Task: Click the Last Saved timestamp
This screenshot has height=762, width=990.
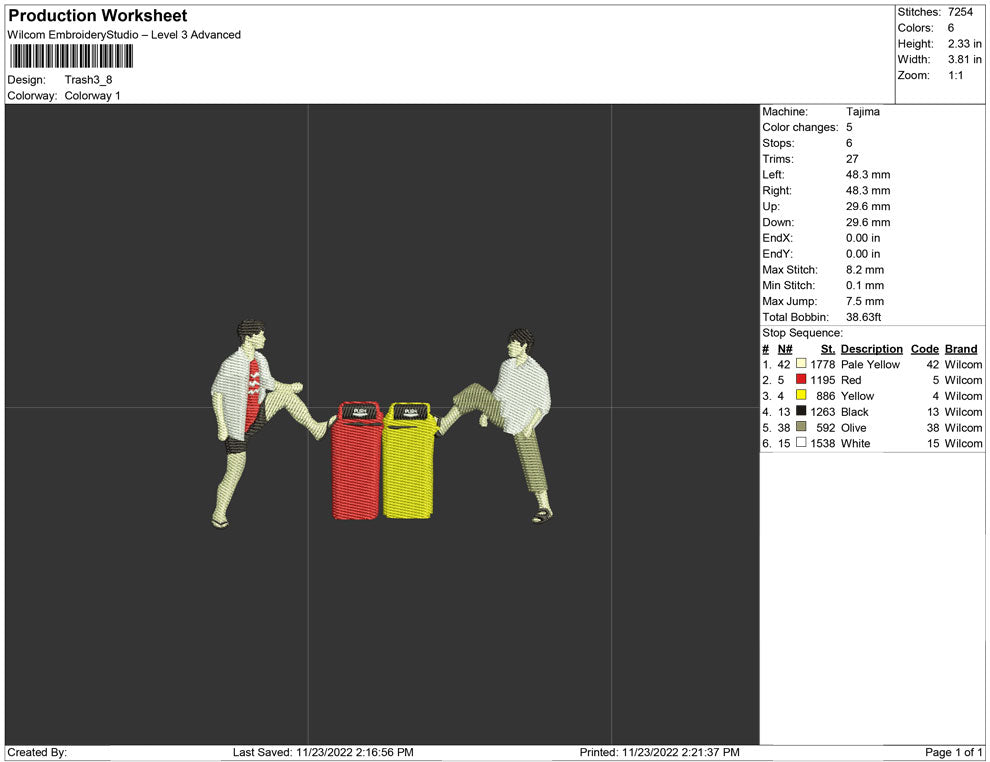Action: coord(323,752)
